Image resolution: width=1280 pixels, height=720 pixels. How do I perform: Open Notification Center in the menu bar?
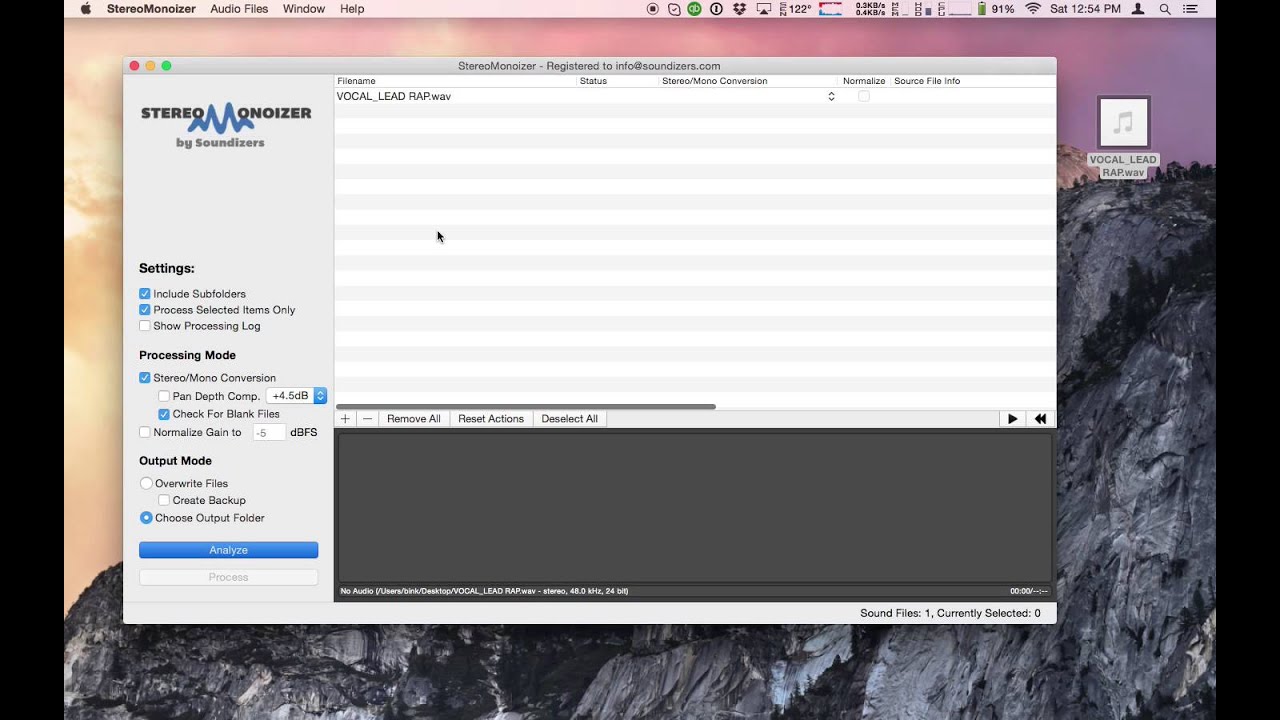(x=1190, y=9)
